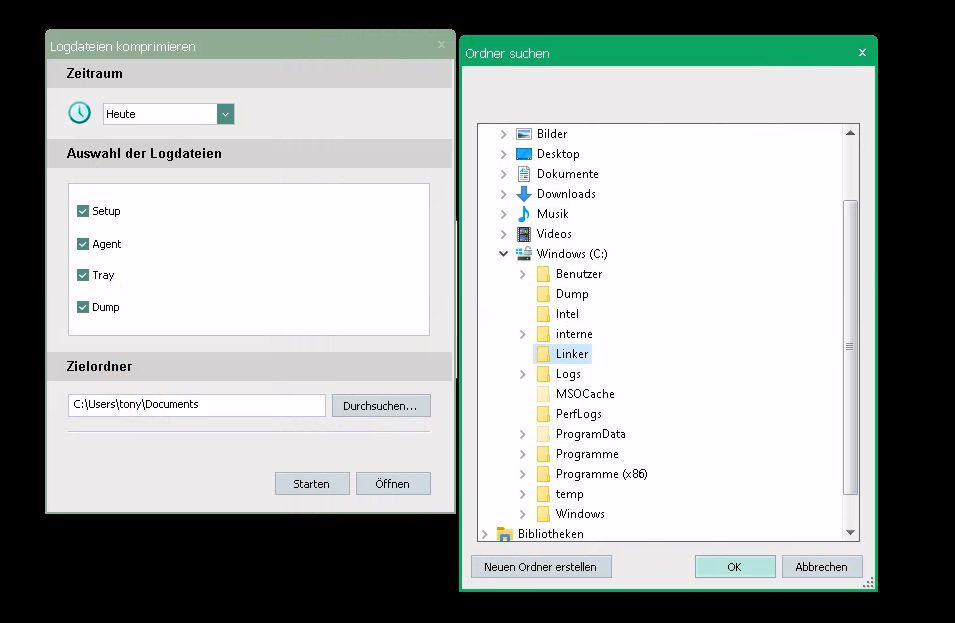
Task: Click the Durchsuchen... browse button
Action: (x=381, y=406)
